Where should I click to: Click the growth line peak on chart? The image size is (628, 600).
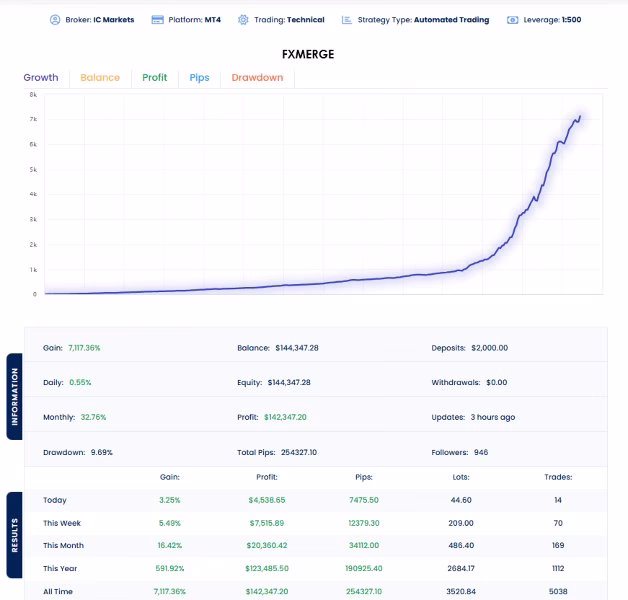[x=580, y=116]
